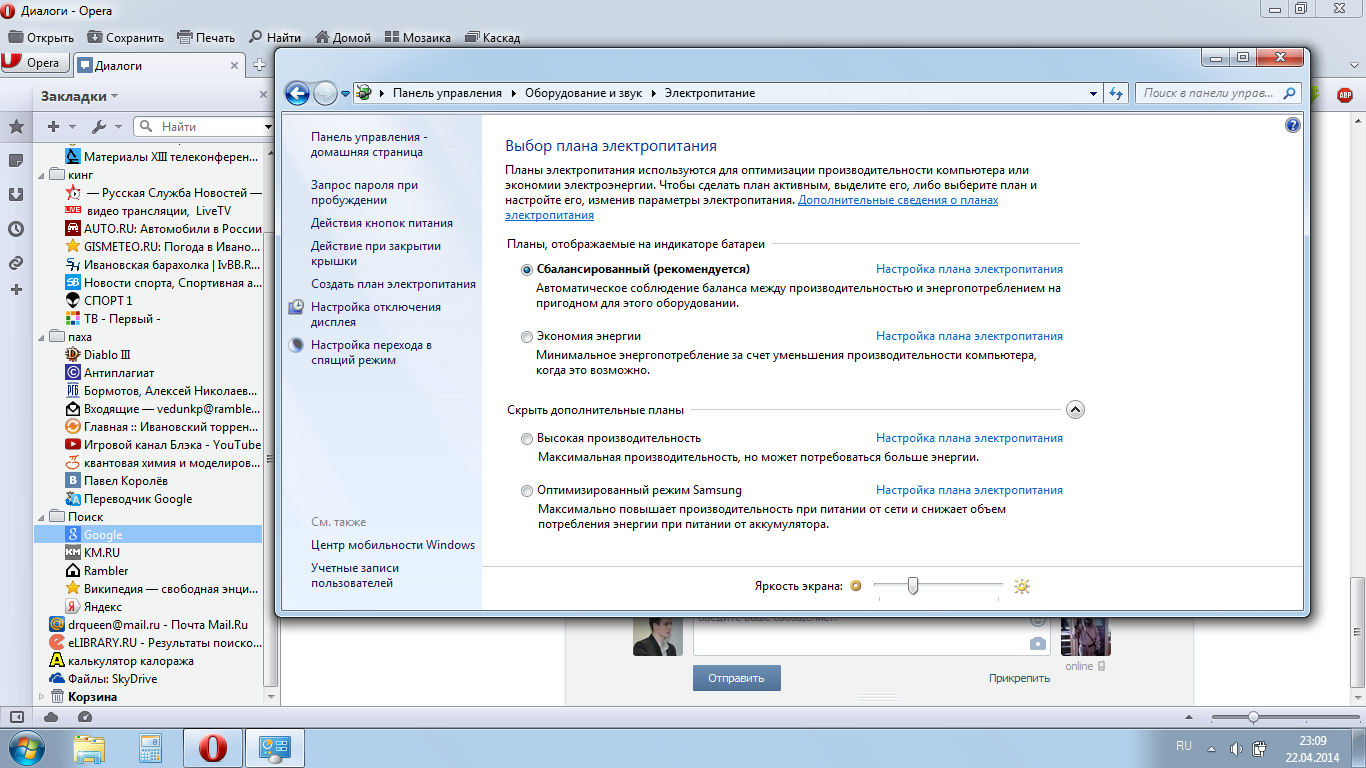Open Настройка плана электропитания for Сбалансированный
Viewport: 1366px width, 768px height.
coord(969,270)
